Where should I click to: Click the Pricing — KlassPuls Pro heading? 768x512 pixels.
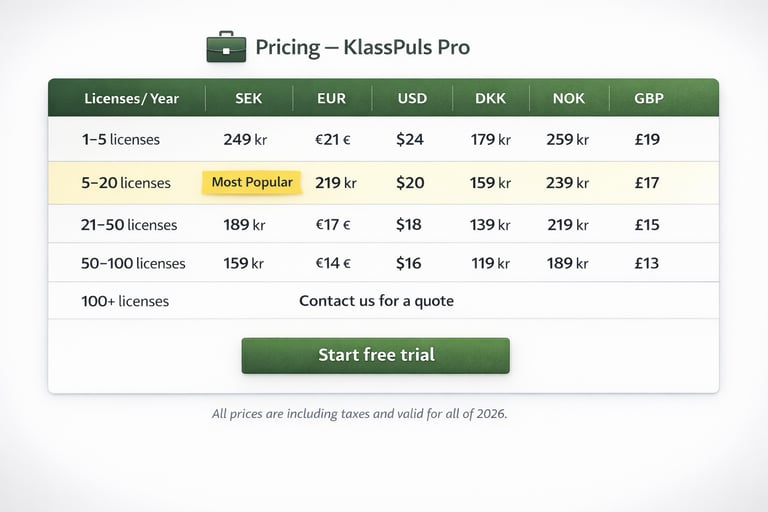tap(362, 47)
